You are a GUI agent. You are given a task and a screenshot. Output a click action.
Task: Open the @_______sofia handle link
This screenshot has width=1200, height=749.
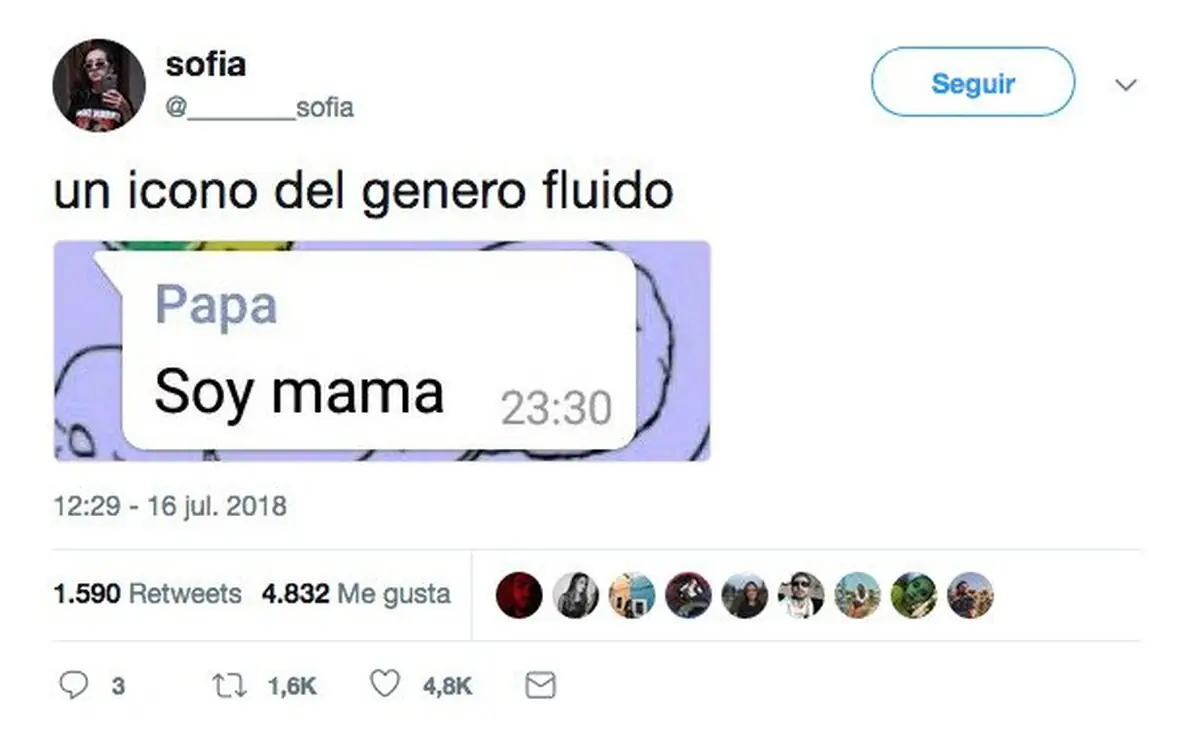(260, 107)
